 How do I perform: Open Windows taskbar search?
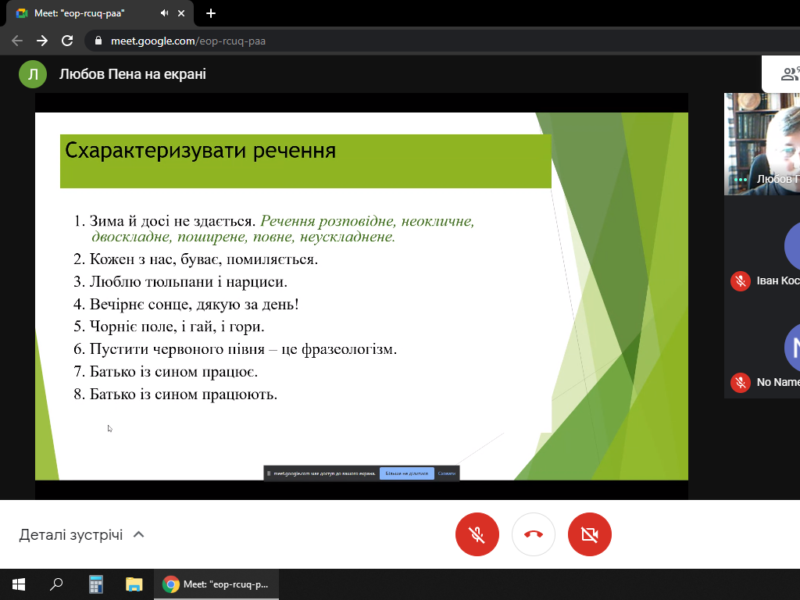(x=57, y=585)
